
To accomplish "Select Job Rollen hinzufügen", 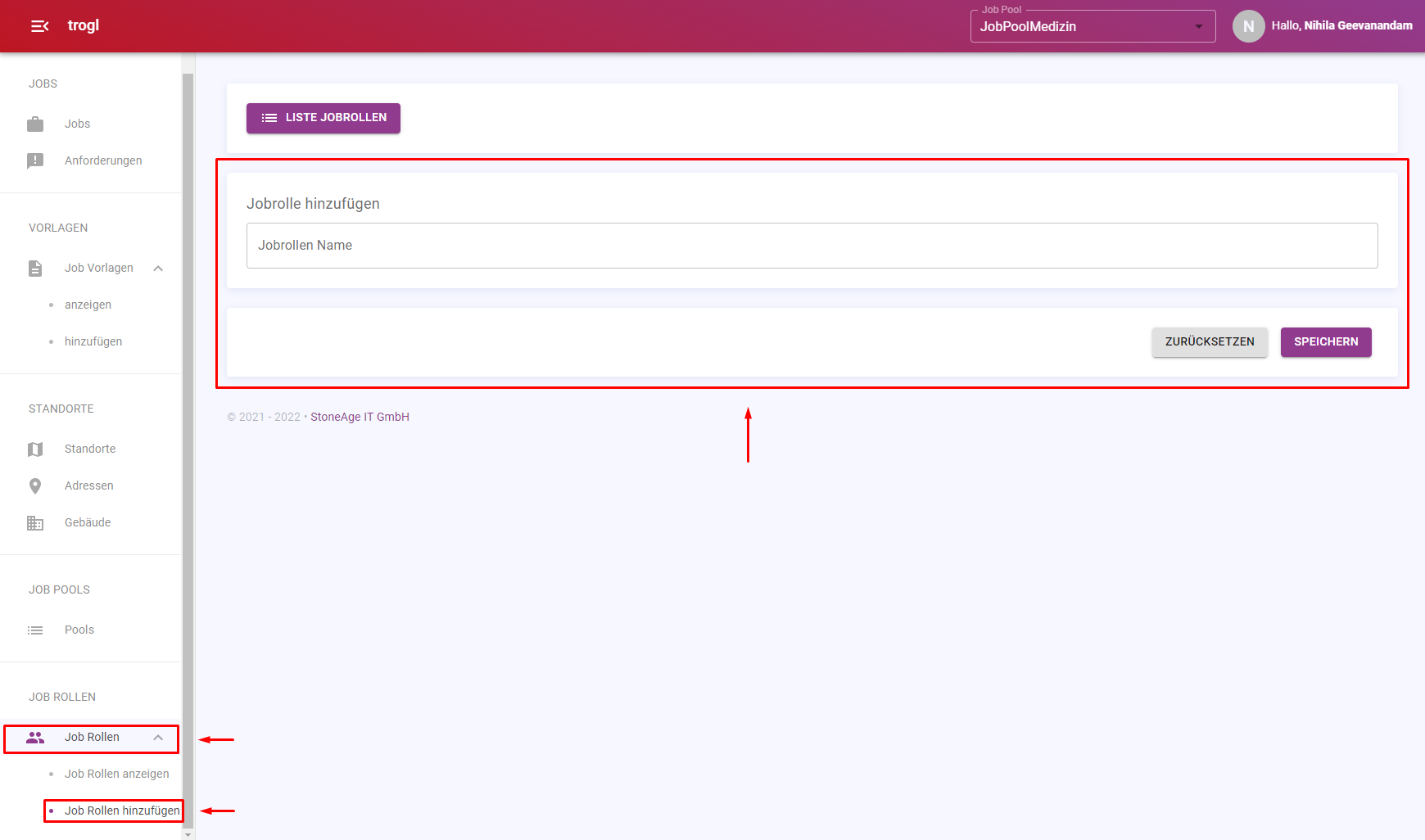I will 122,811.
